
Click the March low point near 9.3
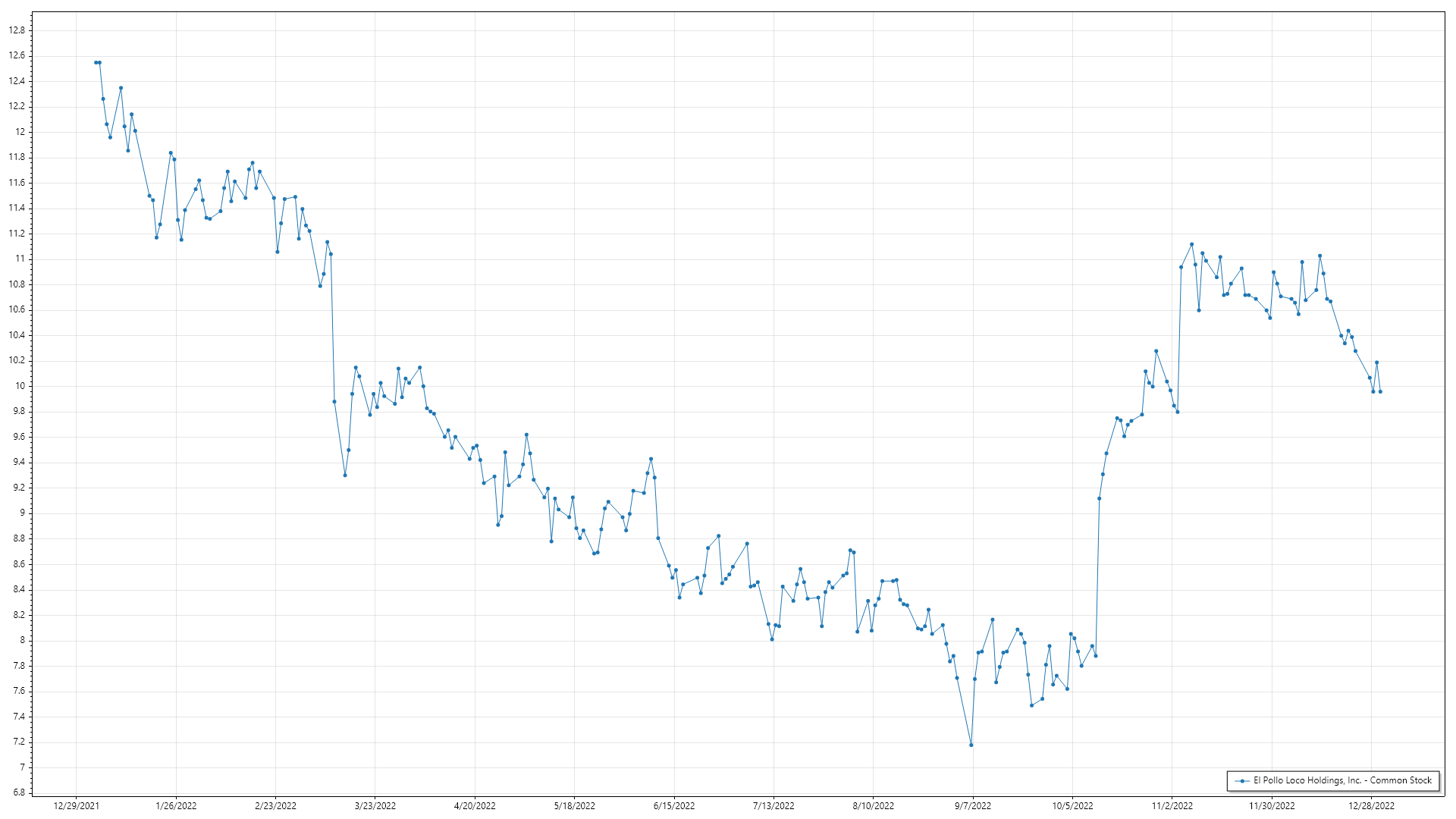pyautogui.click(x=345, y=475)
